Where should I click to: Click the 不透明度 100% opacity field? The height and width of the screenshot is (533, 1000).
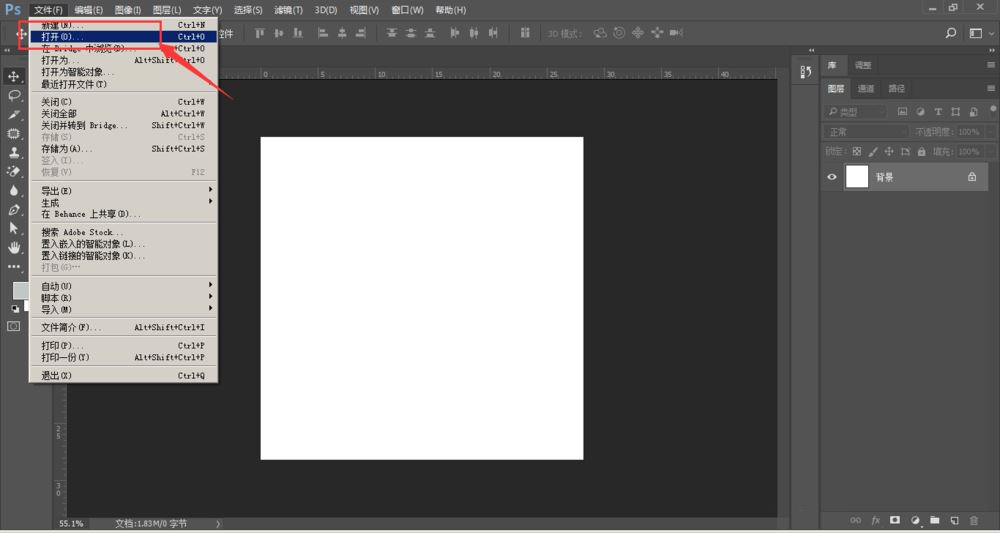coord(969,132)
